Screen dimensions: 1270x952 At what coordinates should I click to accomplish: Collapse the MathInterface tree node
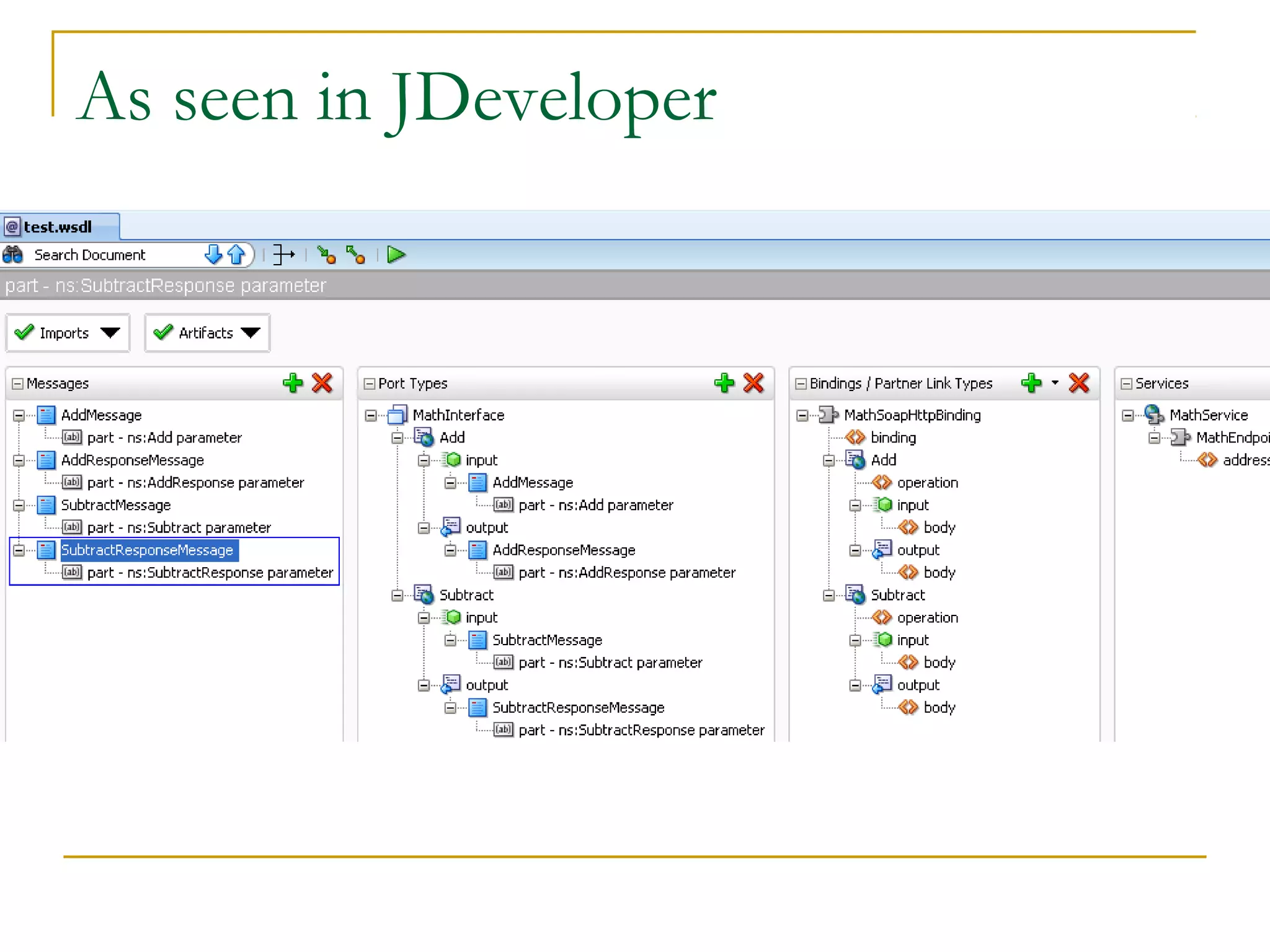[x=370, y=415]
